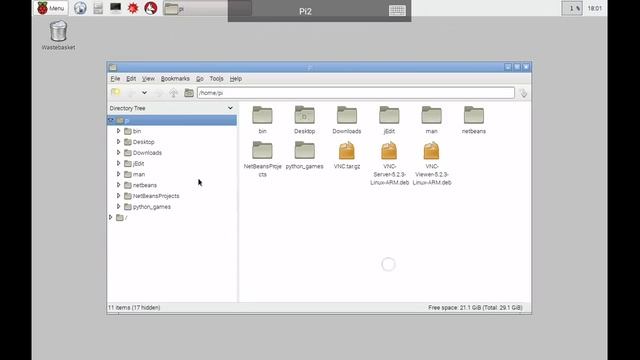Select netbeans in the directory tree
640x360 pixels.
tap(144, 185)
